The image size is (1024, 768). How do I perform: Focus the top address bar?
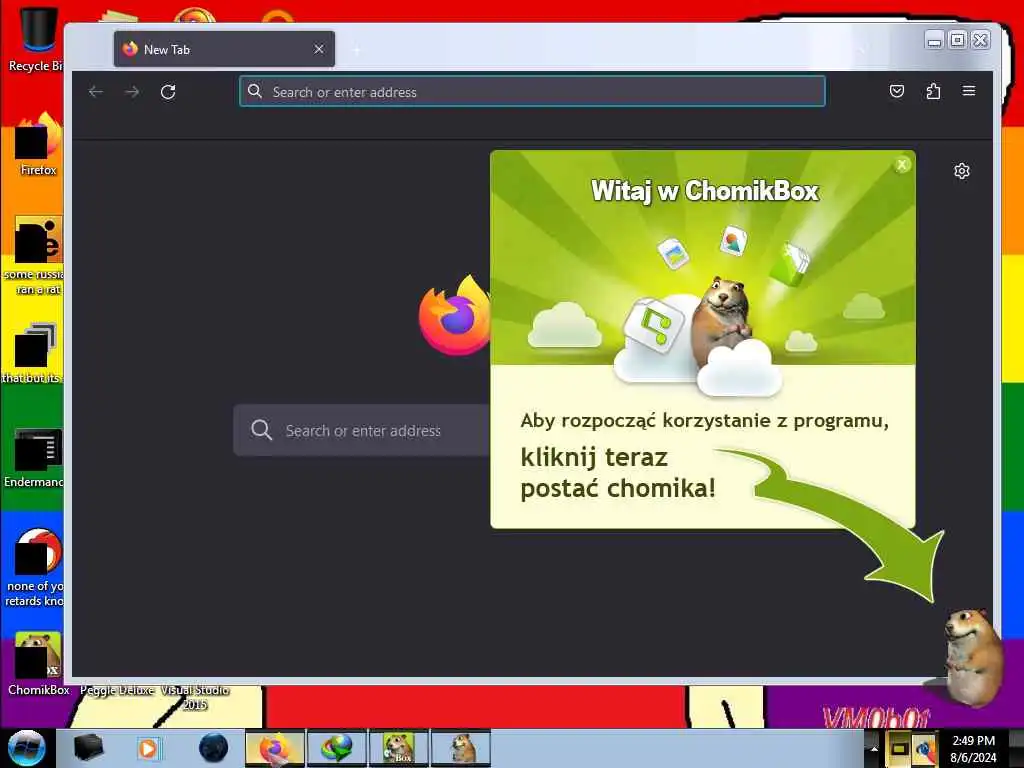(x=532, y=91)
